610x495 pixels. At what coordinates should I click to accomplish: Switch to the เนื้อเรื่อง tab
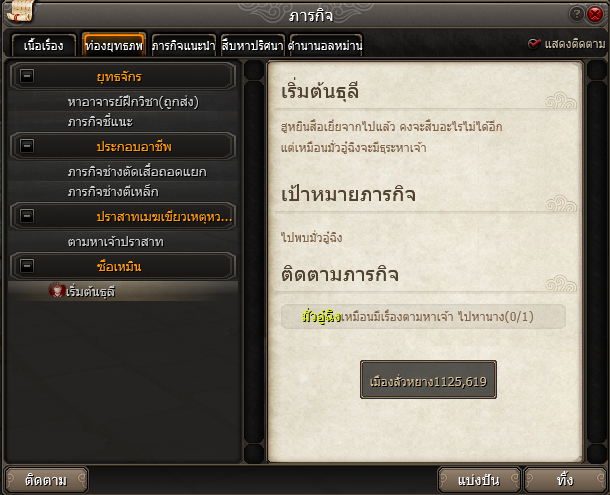(44, 46)
